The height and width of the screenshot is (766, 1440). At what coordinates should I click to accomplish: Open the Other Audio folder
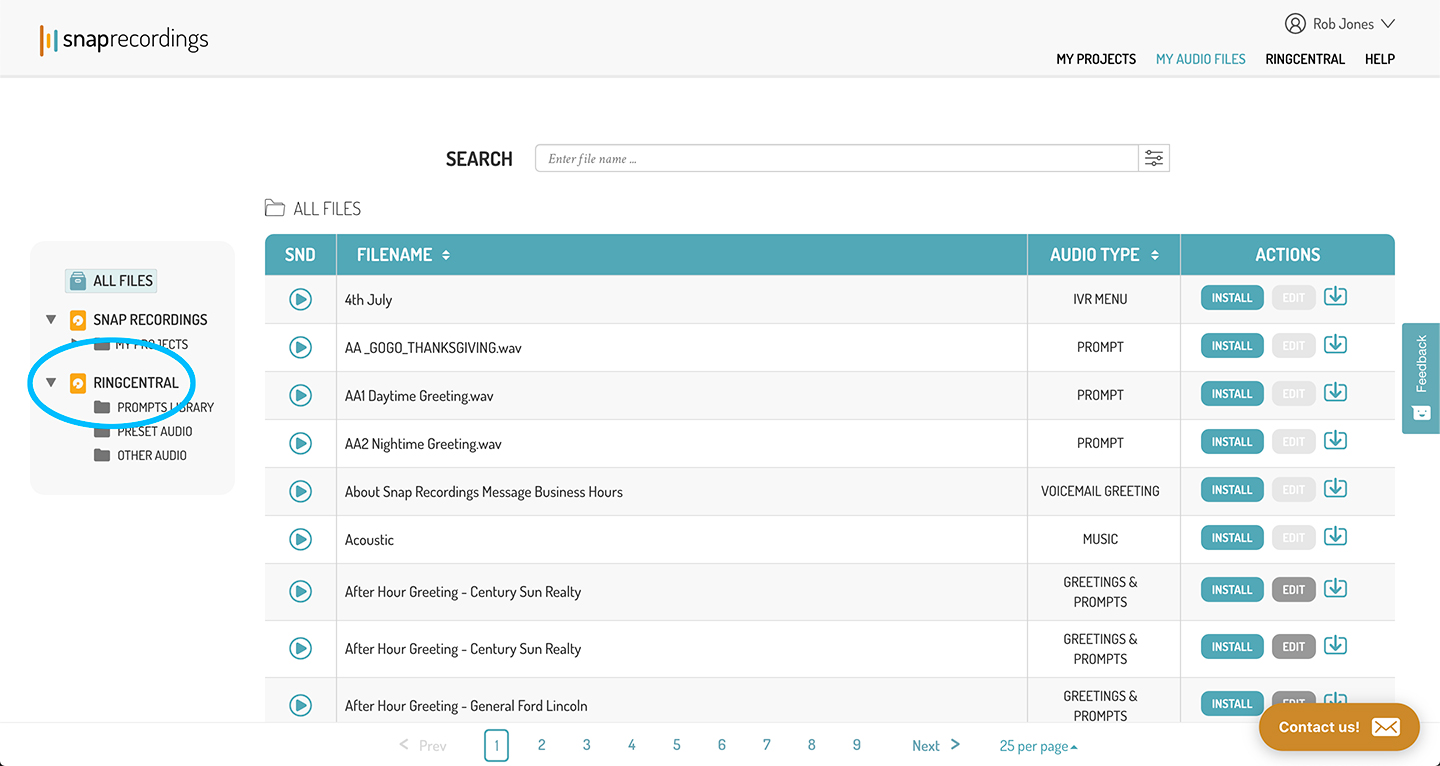140,455
